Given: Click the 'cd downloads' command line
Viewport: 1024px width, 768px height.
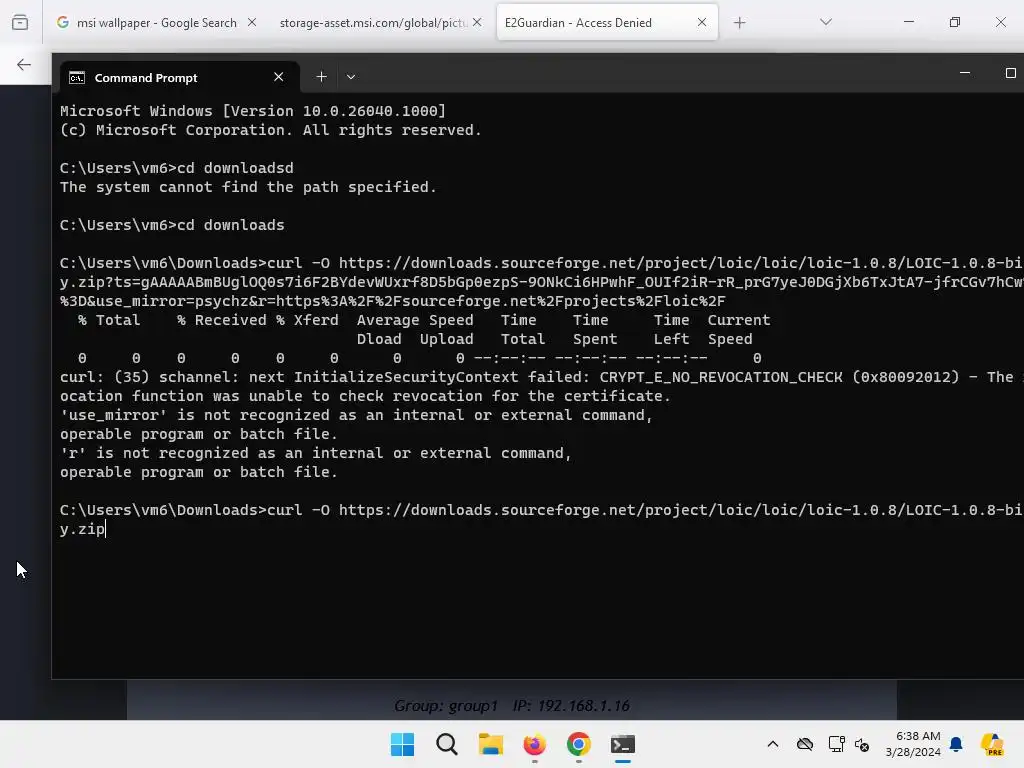Looking at the screenshot, I should [172, 225].
